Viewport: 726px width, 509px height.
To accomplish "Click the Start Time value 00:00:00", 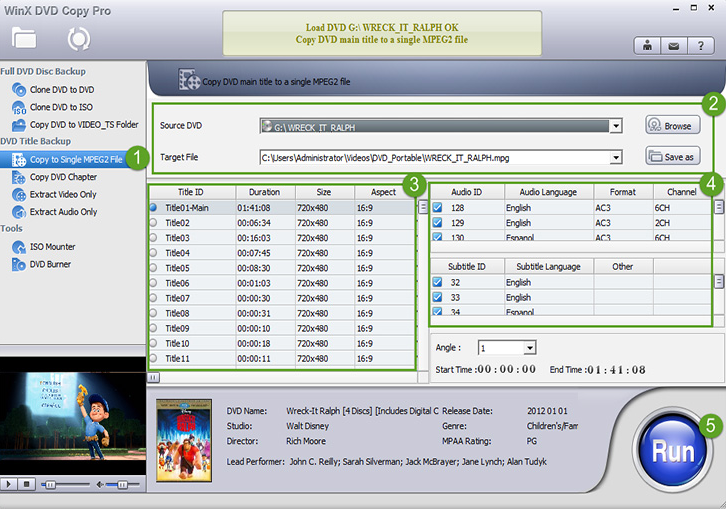I will point(506,369).
